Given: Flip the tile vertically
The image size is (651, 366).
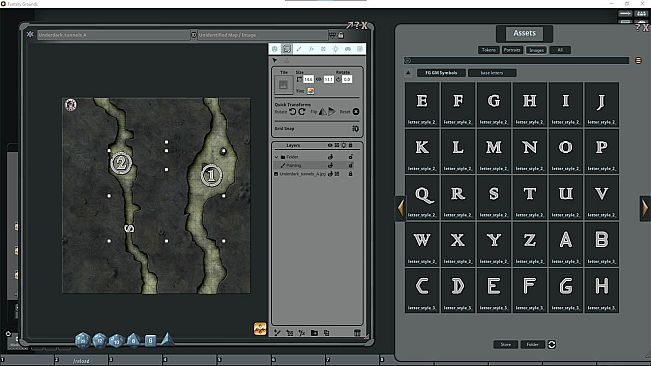Looking at the screenshot, I should tap(331, 112).
